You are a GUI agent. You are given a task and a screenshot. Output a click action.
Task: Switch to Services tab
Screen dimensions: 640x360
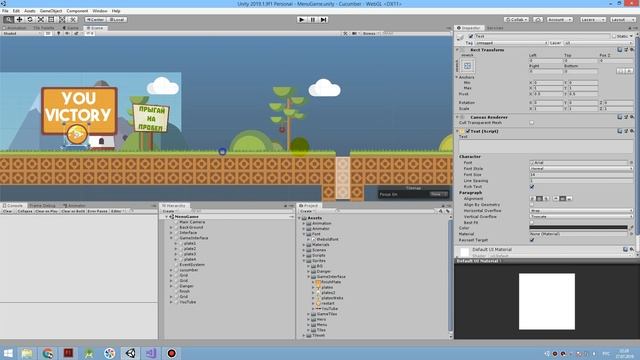(x=495, y=28)
